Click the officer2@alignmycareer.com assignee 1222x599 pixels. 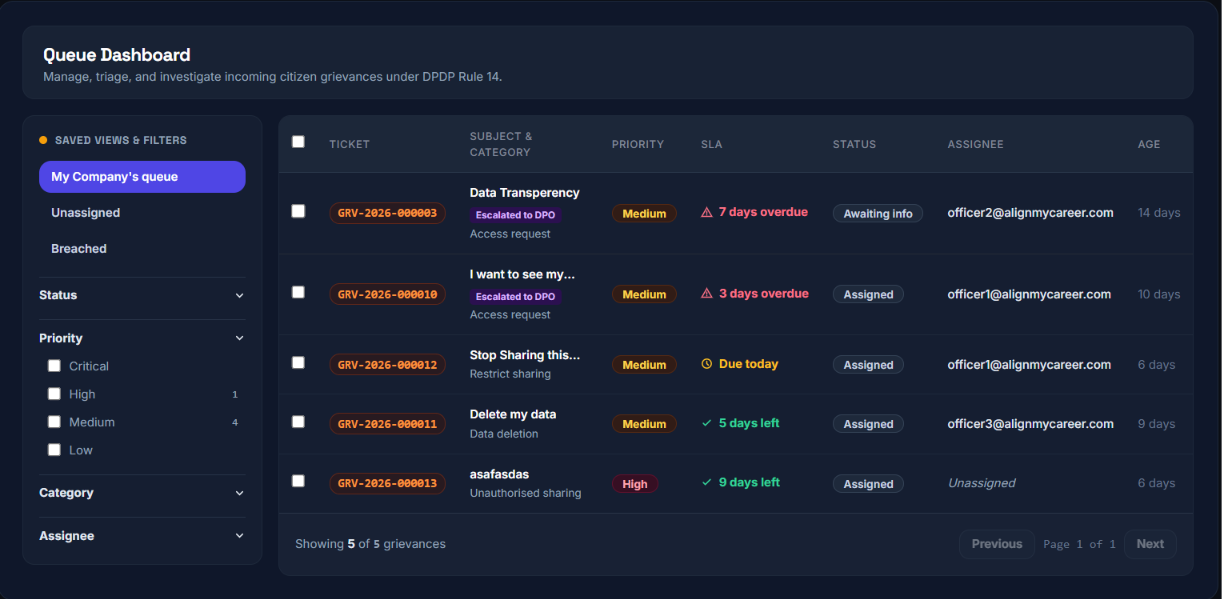(1030, 213)
